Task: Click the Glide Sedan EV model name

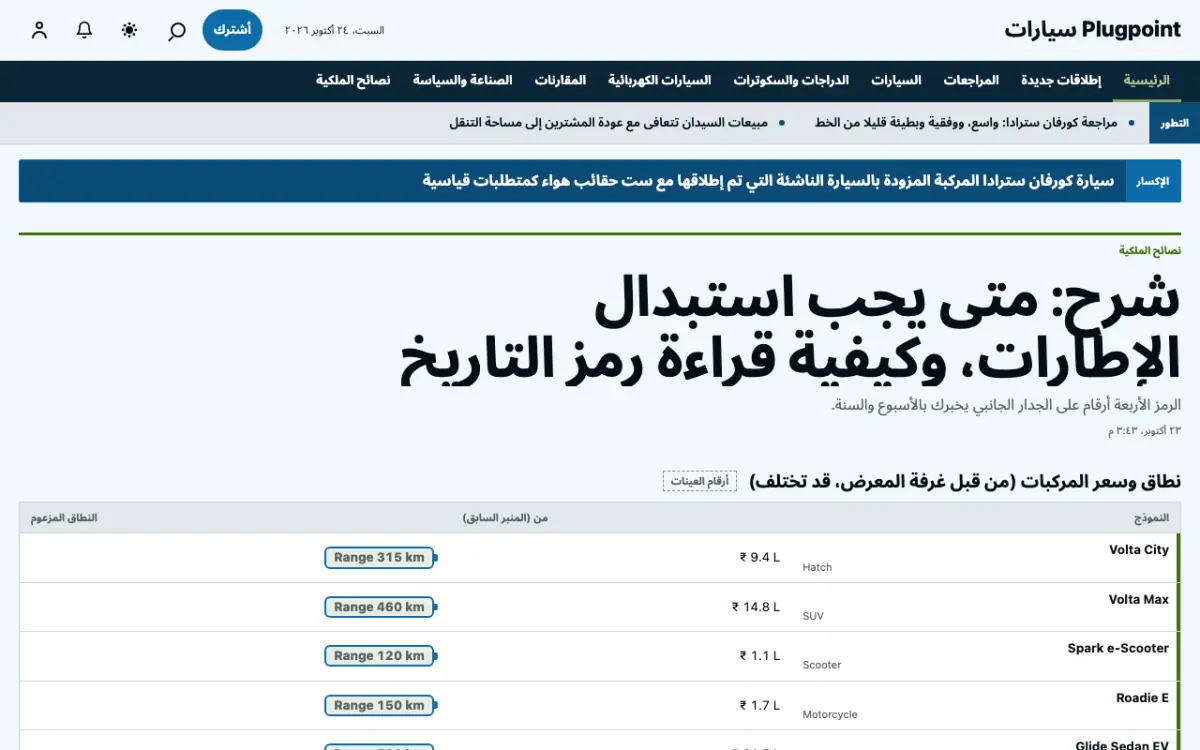Action: pos(1122,745)
